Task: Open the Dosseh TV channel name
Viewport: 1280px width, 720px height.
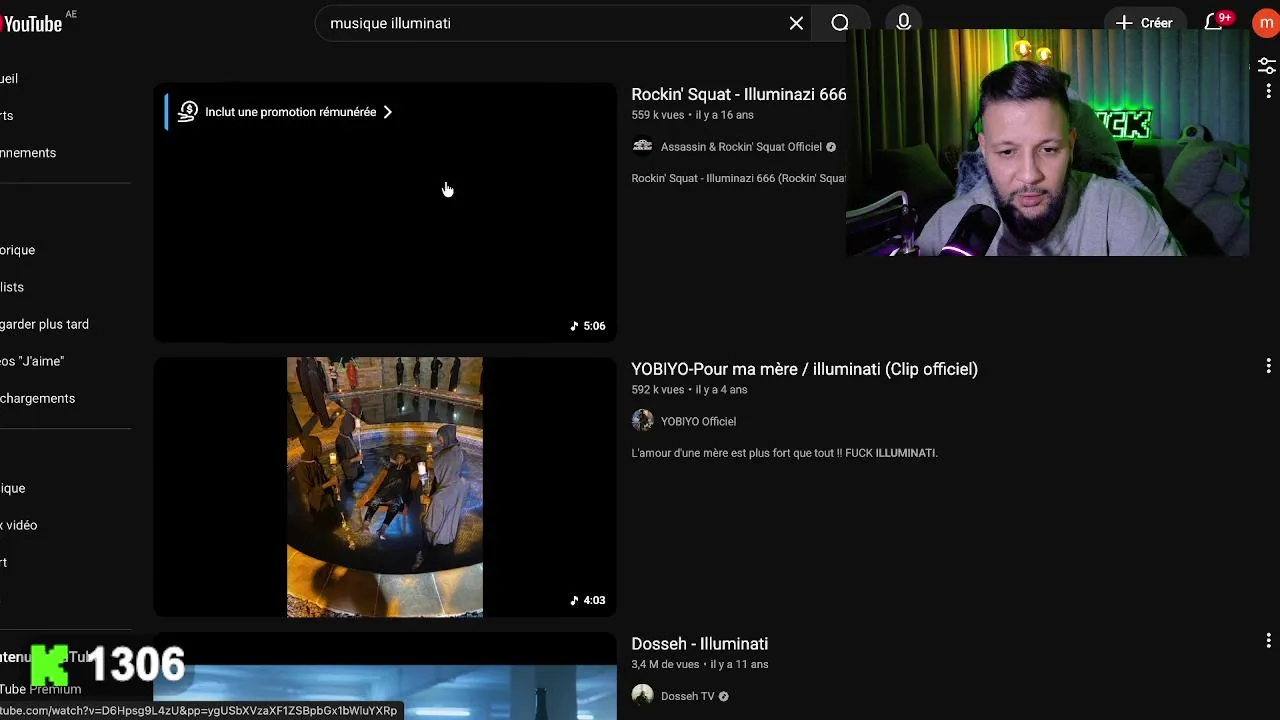Action: point(688,697)
